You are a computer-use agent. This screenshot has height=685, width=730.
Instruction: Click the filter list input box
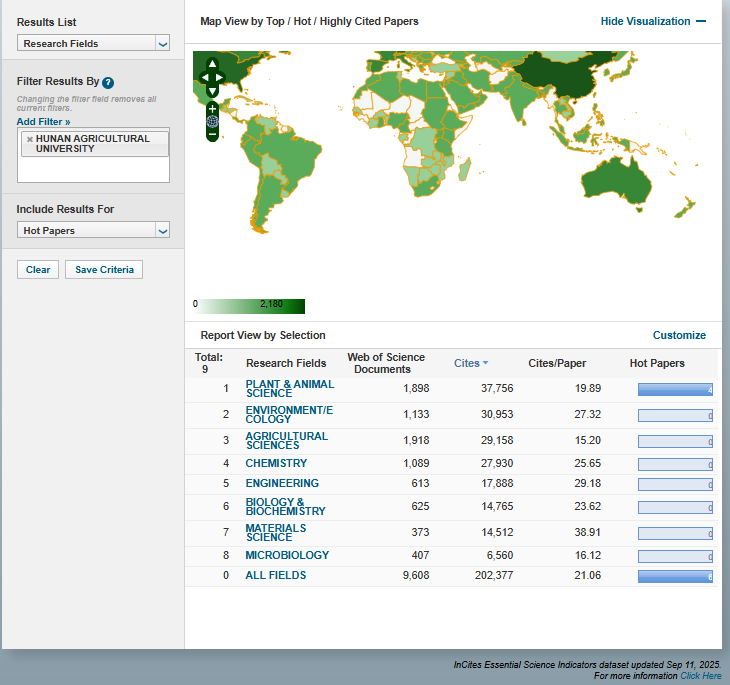tap(93, 170)
